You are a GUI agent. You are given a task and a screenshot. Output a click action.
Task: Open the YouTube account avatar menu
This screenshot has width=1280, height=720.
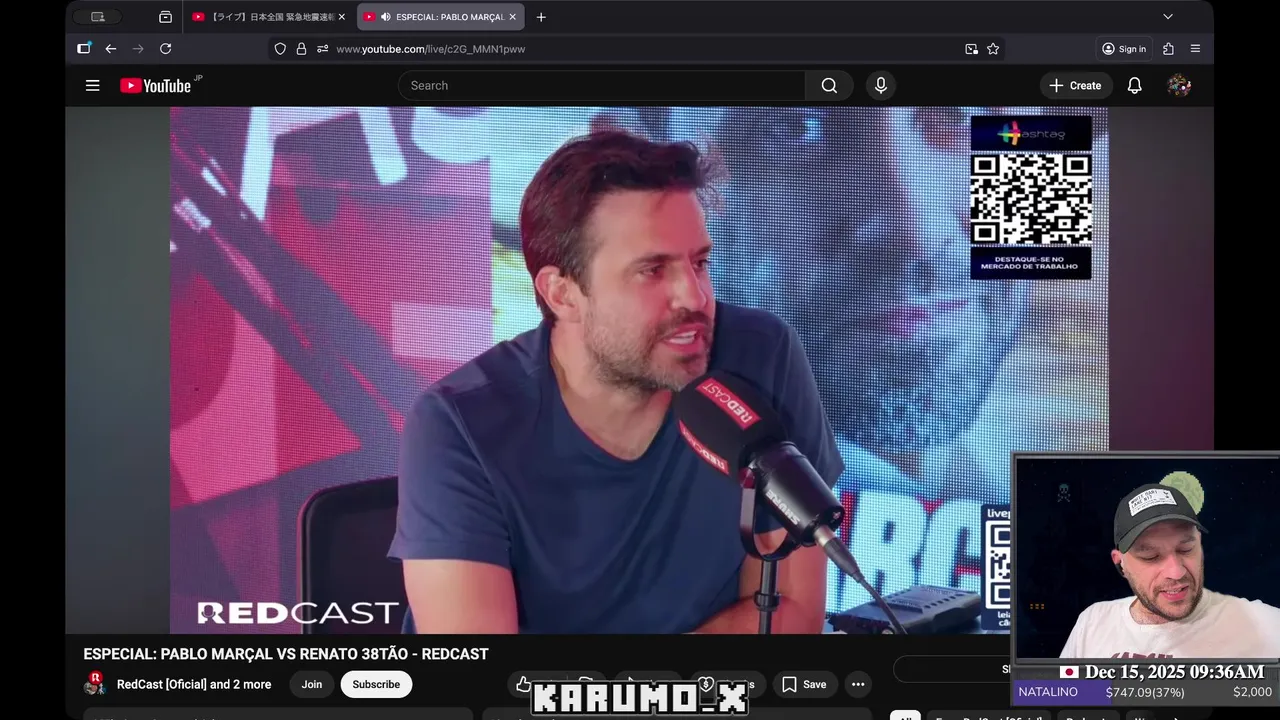pyautogui.click(x=1179, y=85)
